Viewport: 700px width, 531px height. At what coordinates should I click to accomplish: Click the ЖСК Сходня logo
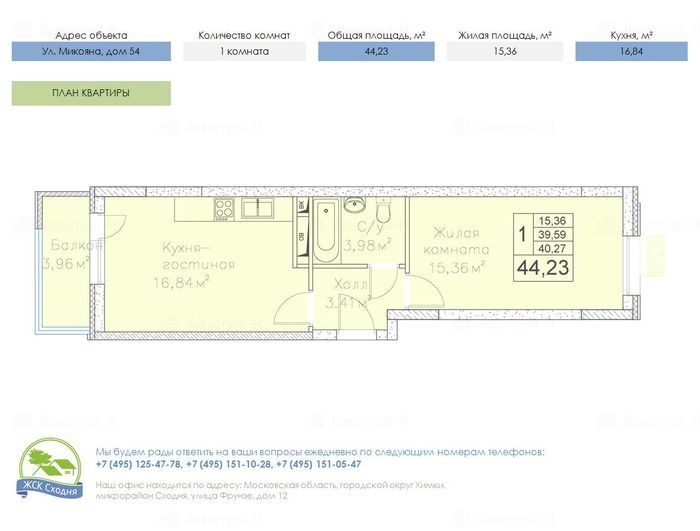(x=50, y=468)
